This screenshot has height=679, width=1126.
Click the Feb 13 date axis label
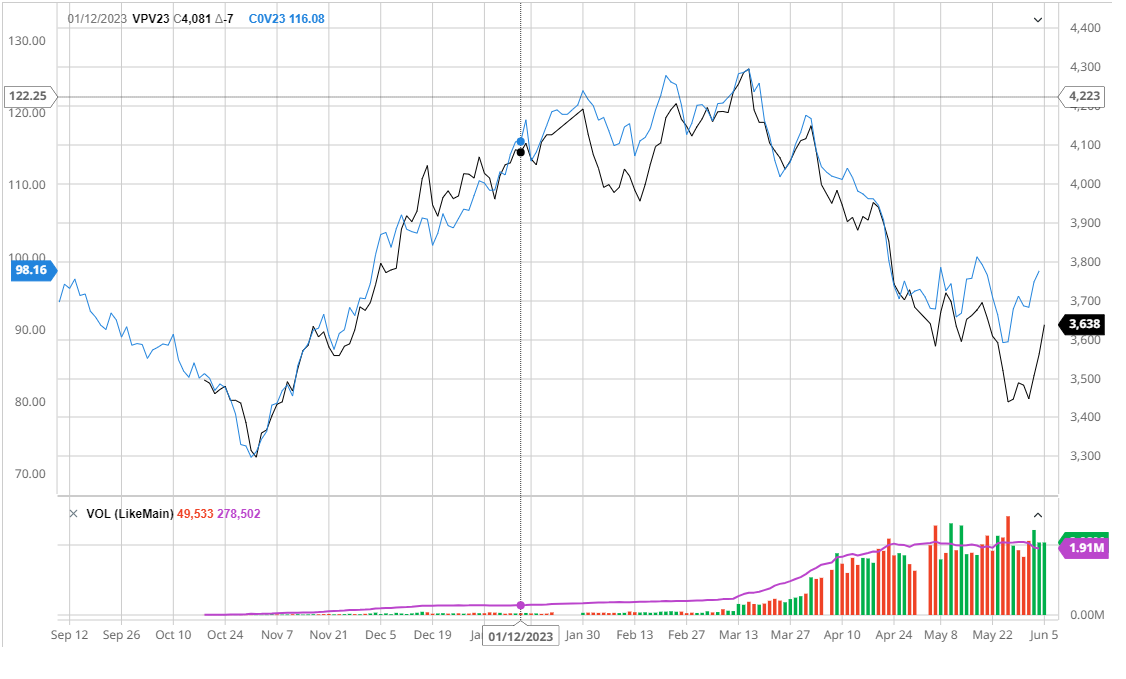(x=635, y=635)
